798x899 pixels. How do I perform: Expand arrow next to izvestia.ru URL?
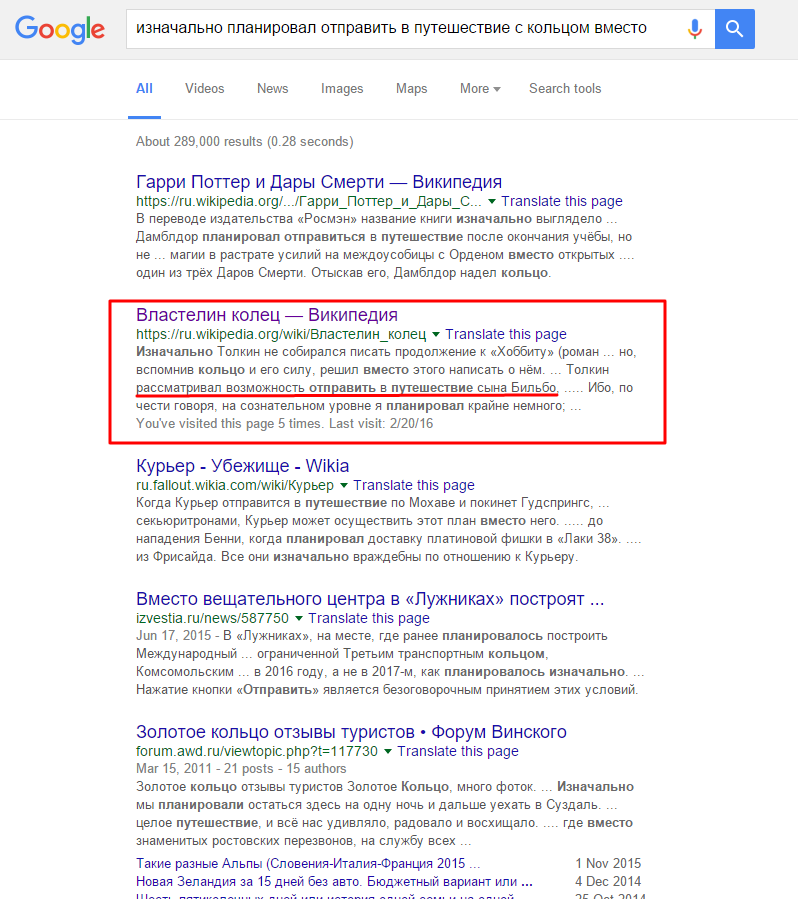pyautogui.click(x=299, y=618)
